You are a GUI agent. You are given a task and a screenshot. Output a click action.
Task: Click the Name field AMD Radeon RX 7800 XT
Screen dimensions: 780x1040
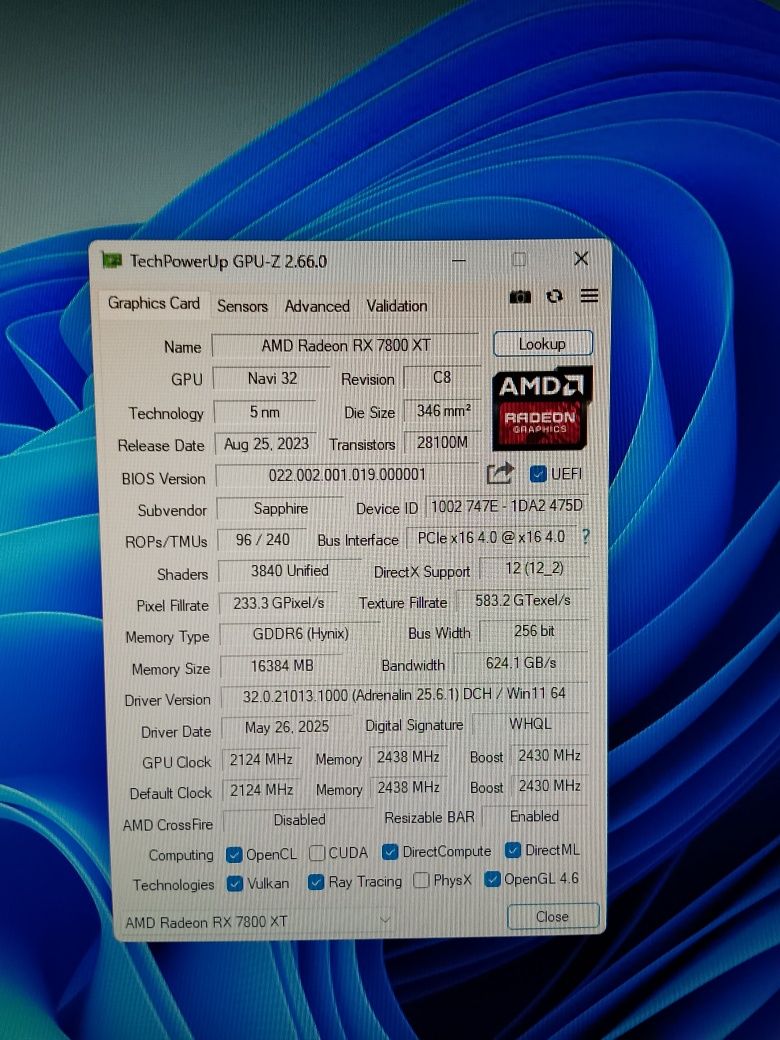[x=345, y=346]
